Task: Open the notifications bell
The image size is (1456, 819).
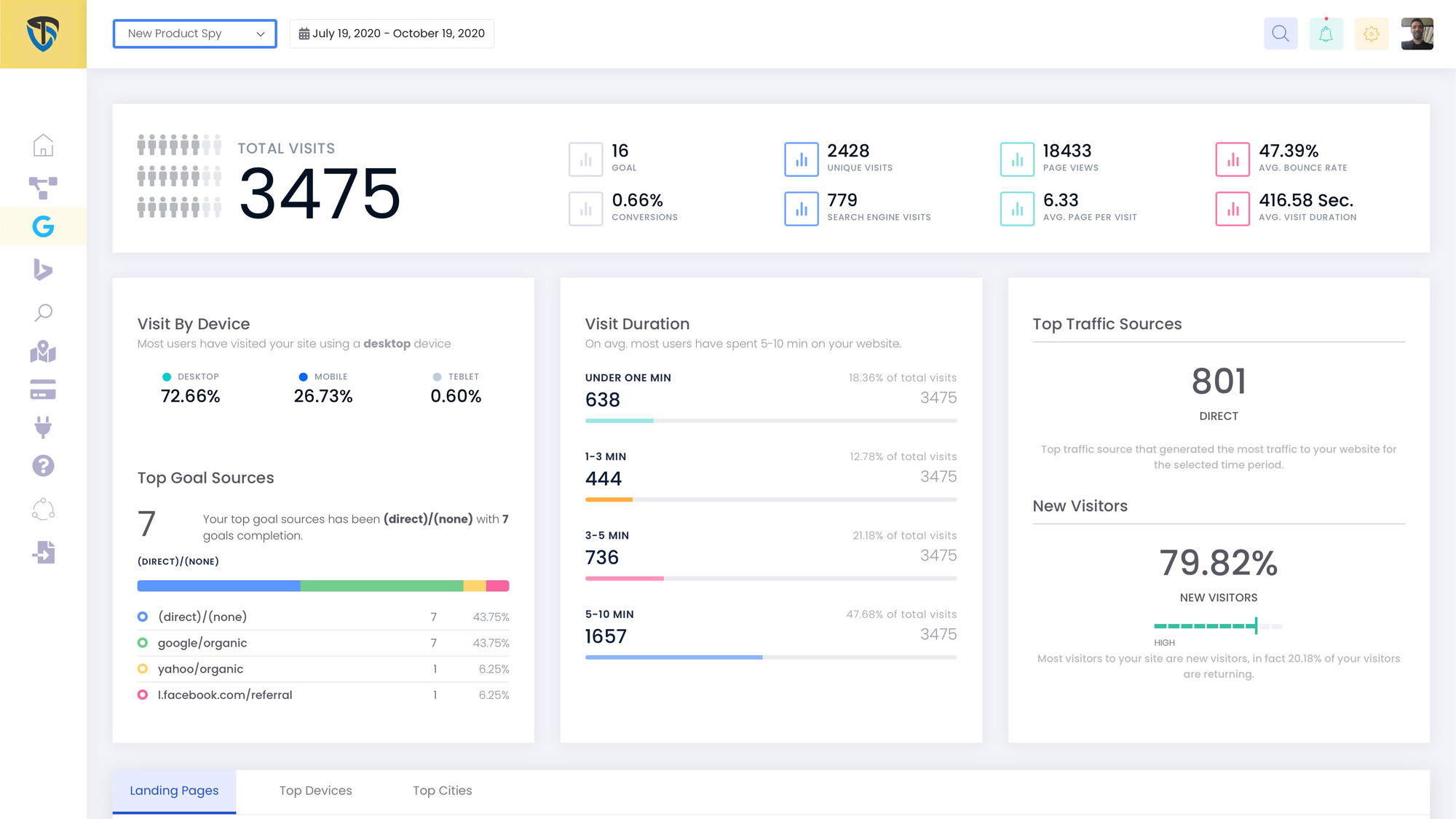Action: [1326, 33]
